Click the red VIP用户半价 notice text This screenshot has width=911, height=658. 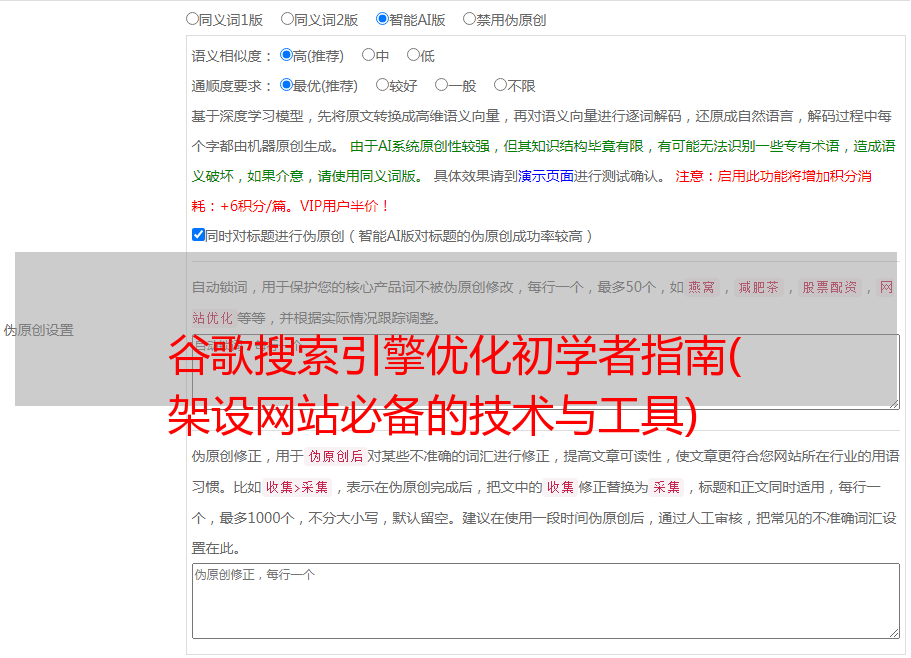tap(344, 206)
